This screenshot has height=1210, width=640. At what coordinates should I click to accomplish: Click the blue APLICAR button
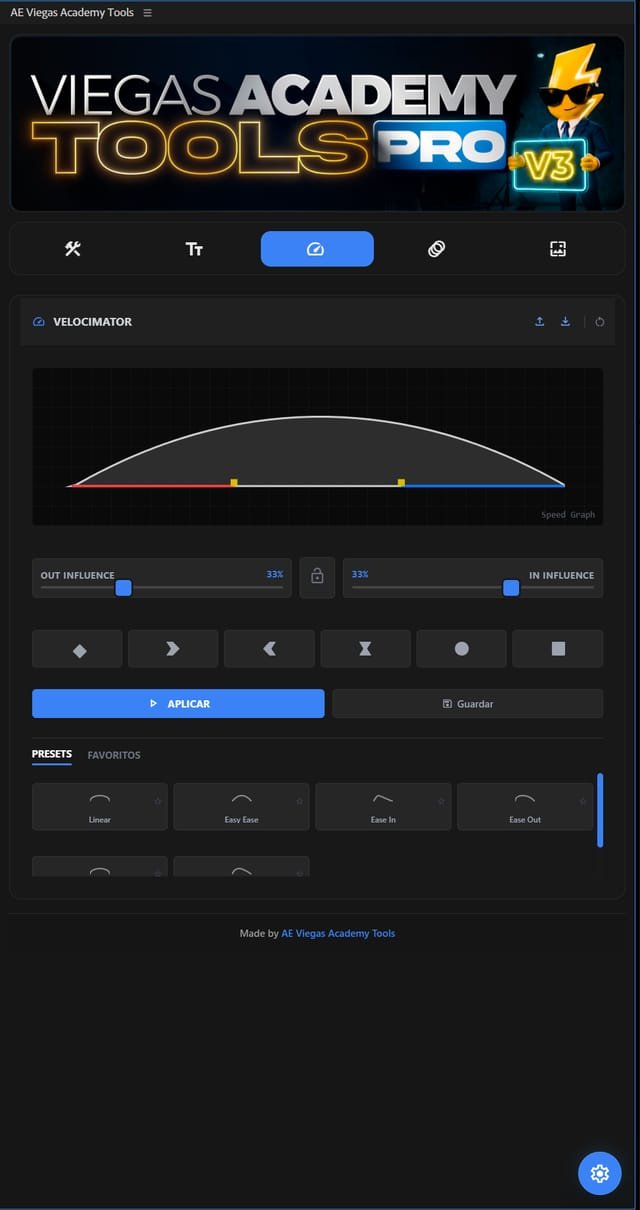click(178, 704)
